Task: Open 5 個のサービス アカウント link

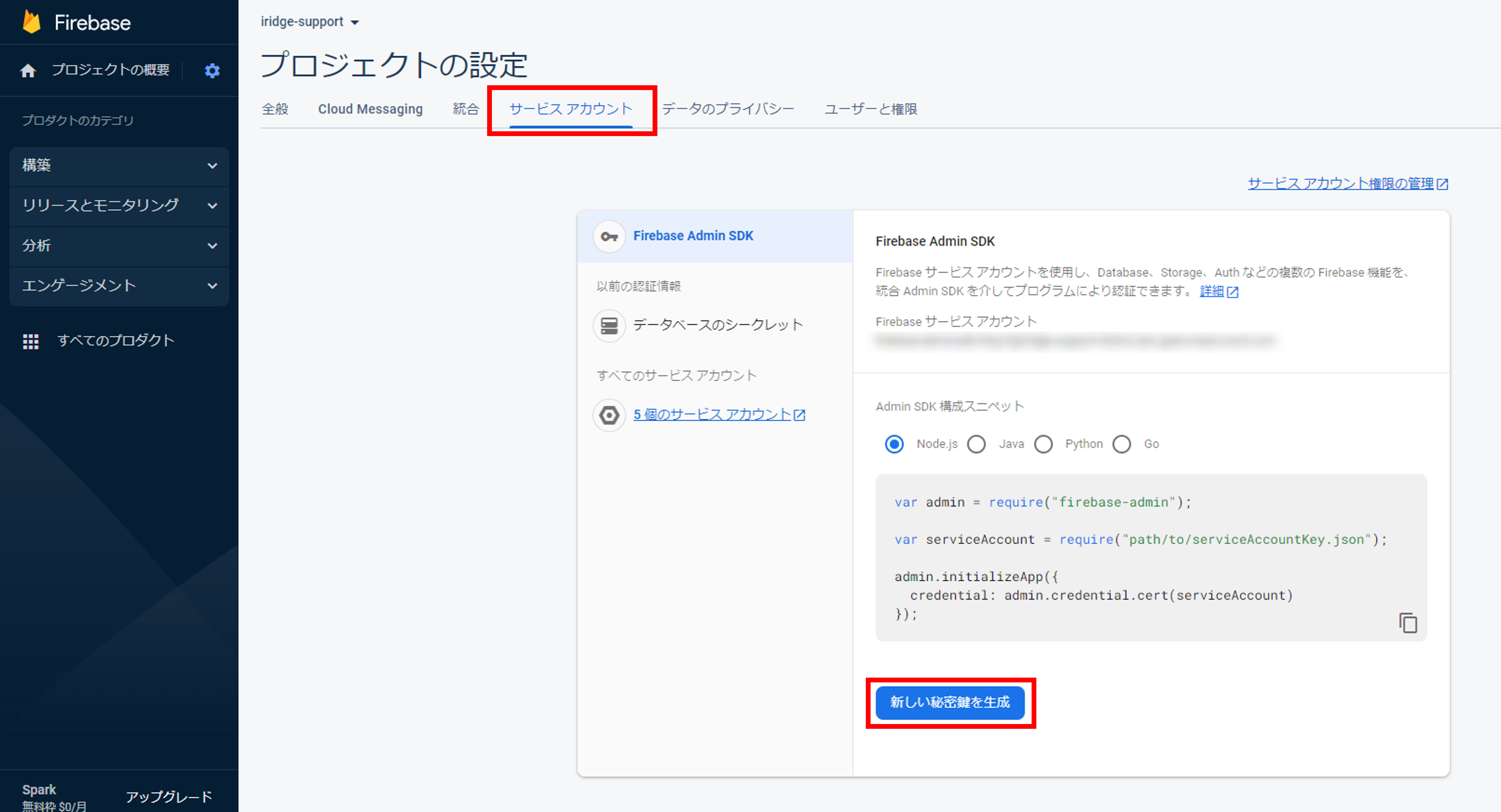Action: [x=712, y=415]
